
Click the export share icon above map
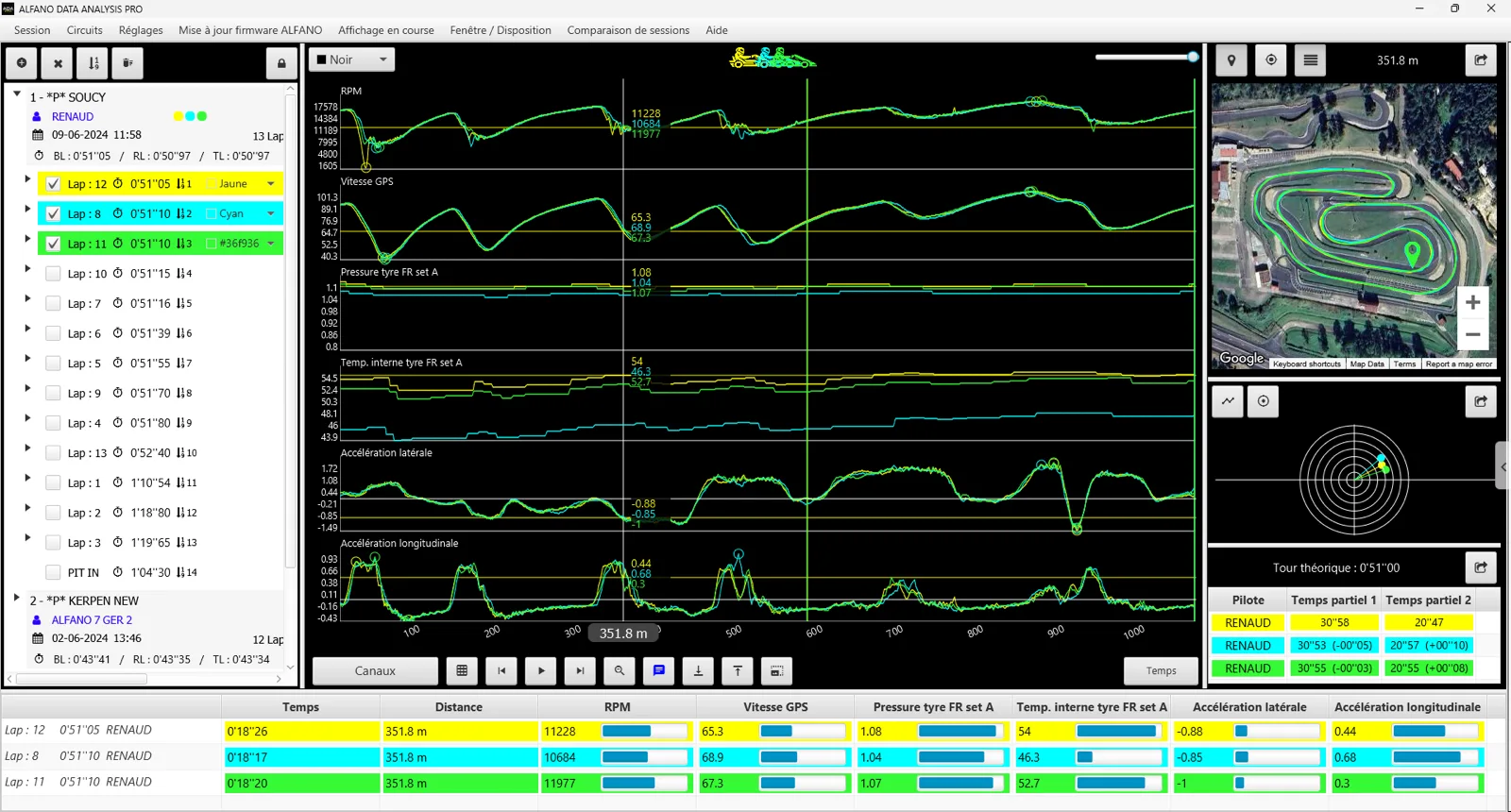tap(1481, 60)
